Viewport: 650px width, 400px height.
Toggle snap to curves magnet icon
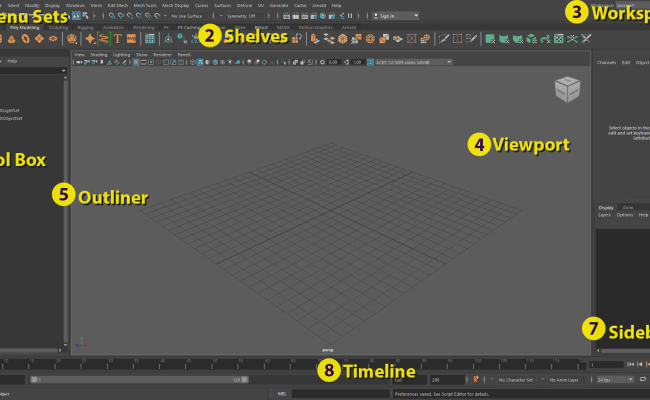[121, 16]
